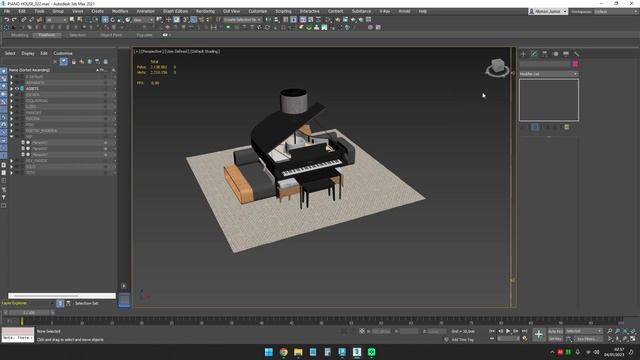Click the Play Animation button
Screen dimensions: 640x360
coord(508,331)
